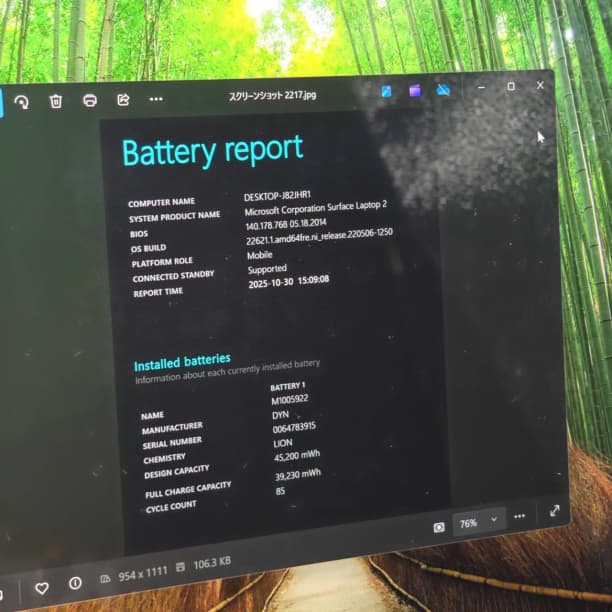The width and height of the screenshot is (612, 612).
Task: Click the file name スクリーンショット 2217.jpg
Action: click(272, 96)
